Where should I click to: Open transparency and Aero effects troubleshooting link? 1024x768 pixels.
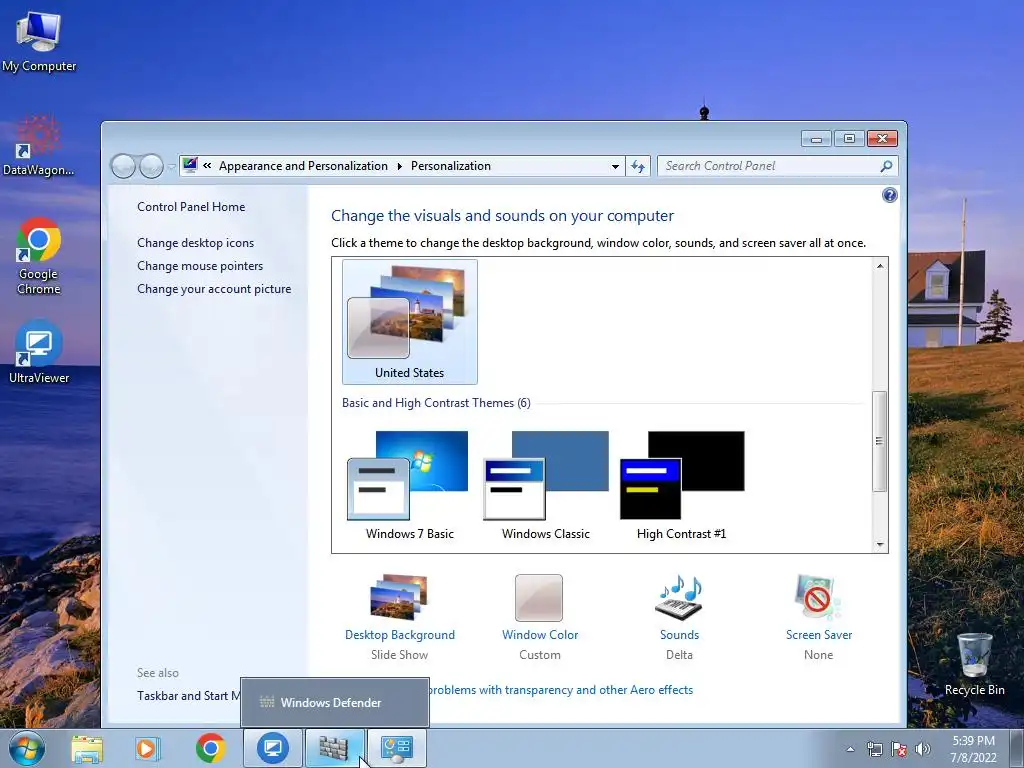coord(560,690)
